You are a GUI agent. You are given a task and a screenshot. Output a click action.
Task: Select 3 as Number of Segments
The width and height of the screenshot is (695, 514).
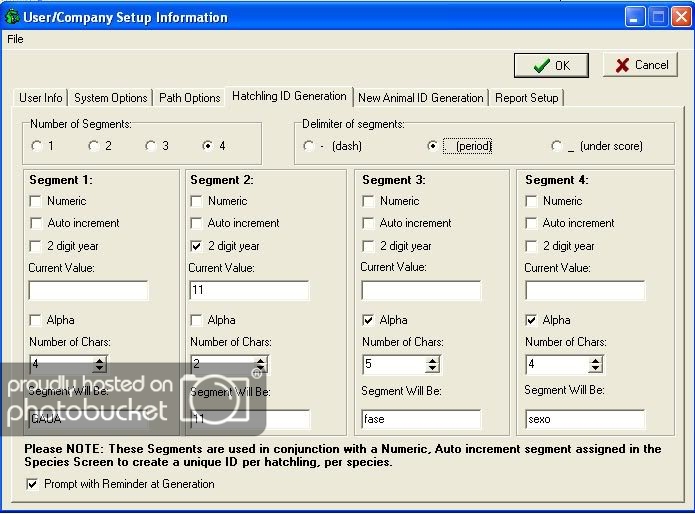point(150,146)
